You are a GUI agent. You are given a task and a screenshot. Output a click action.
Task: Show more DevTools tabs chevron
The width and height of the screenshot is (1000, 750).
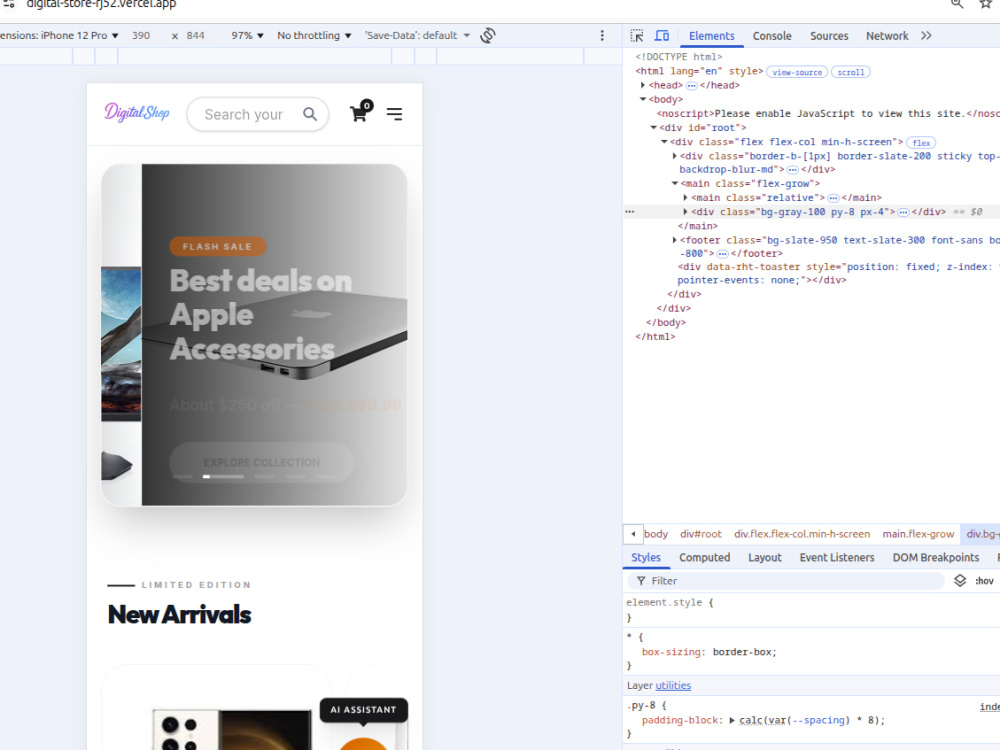tap(926, 36)
